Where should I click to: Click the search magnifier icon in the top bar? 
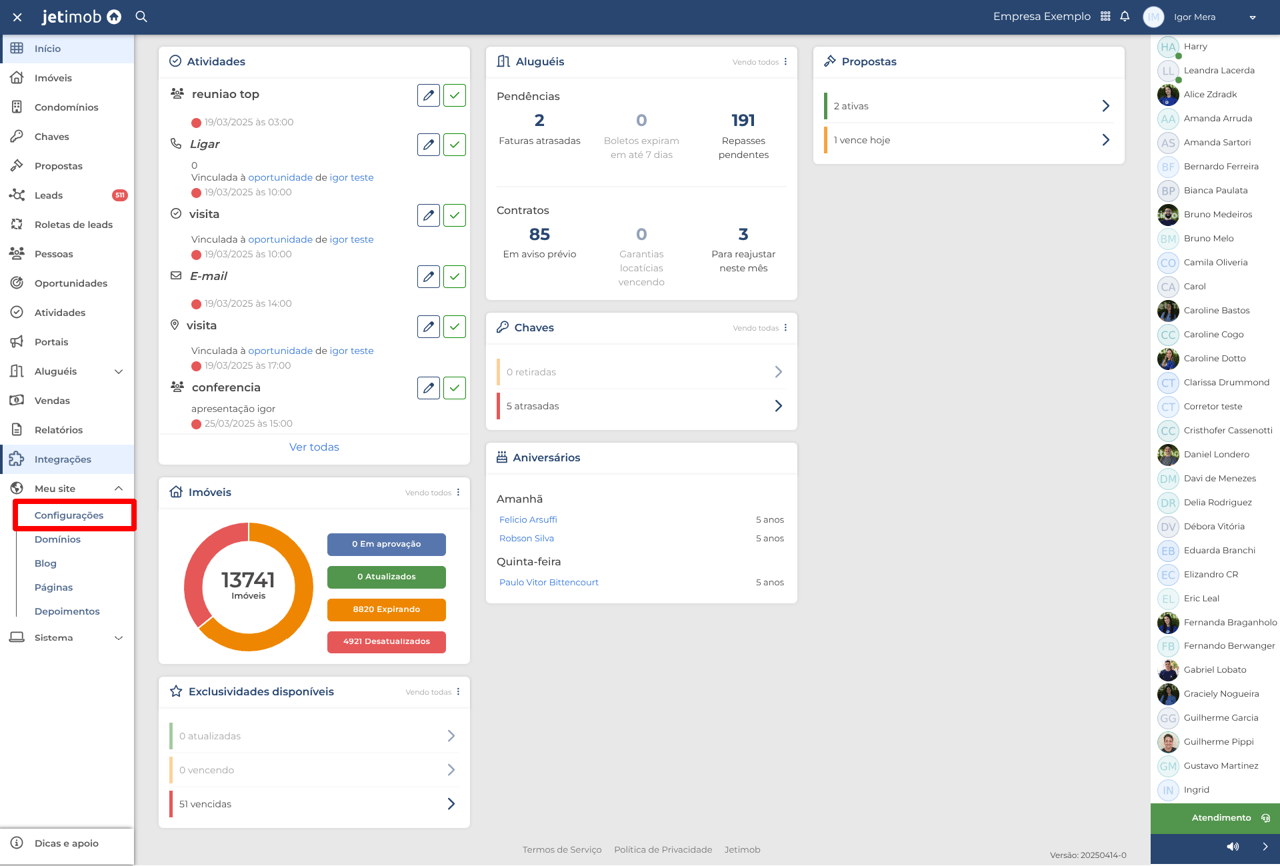tap(141, 16)
